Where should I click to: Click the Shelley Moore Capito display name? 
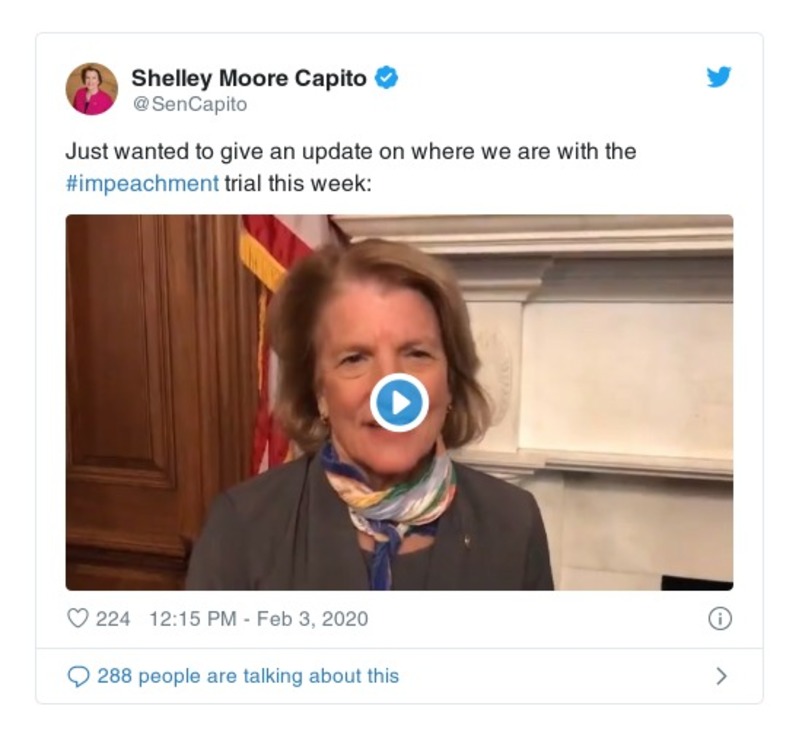pyautogui.click(x=249, y=78)
